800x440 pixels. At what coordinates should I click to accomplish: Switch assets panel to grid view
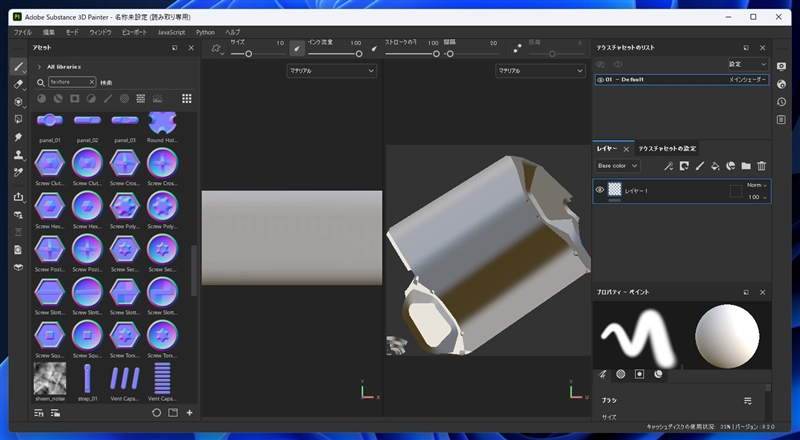[185, 99]
